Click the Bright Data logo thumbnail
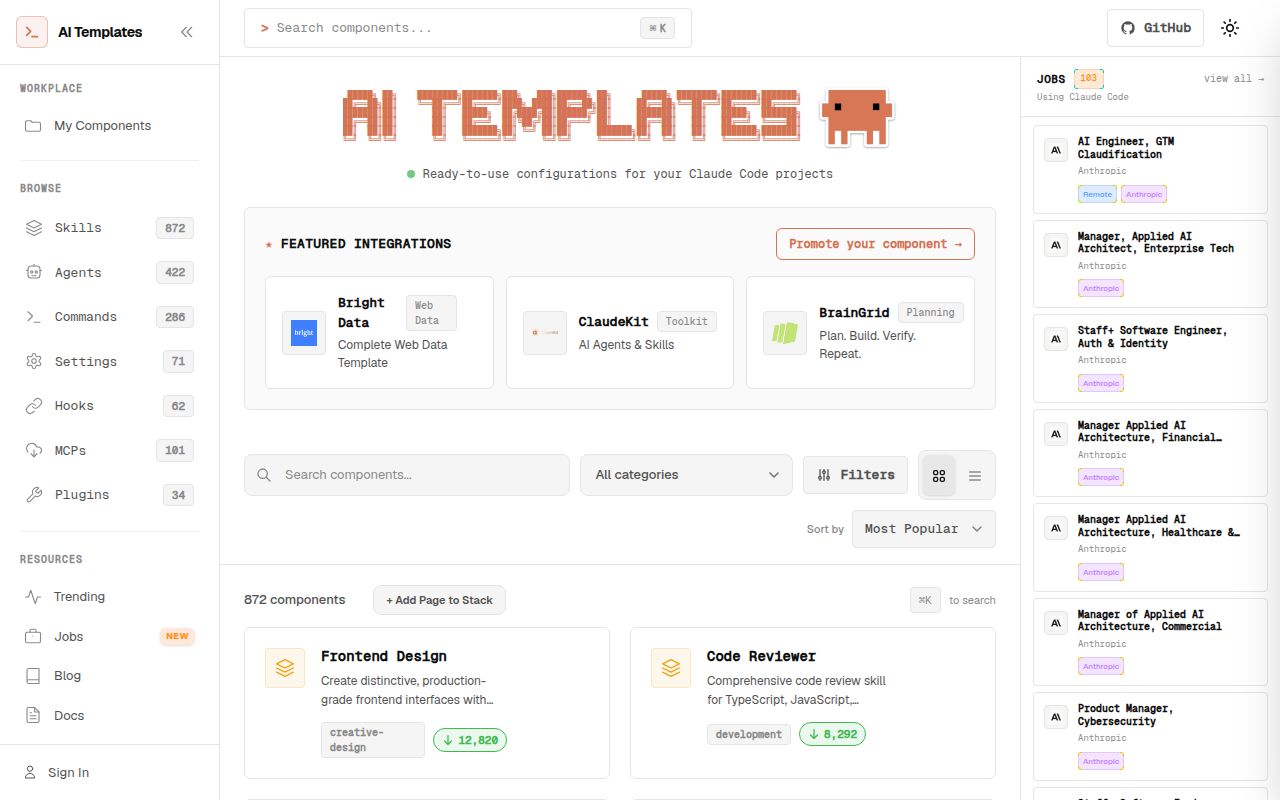Screen dimensions: 1280x800 (x=304, y=333)
